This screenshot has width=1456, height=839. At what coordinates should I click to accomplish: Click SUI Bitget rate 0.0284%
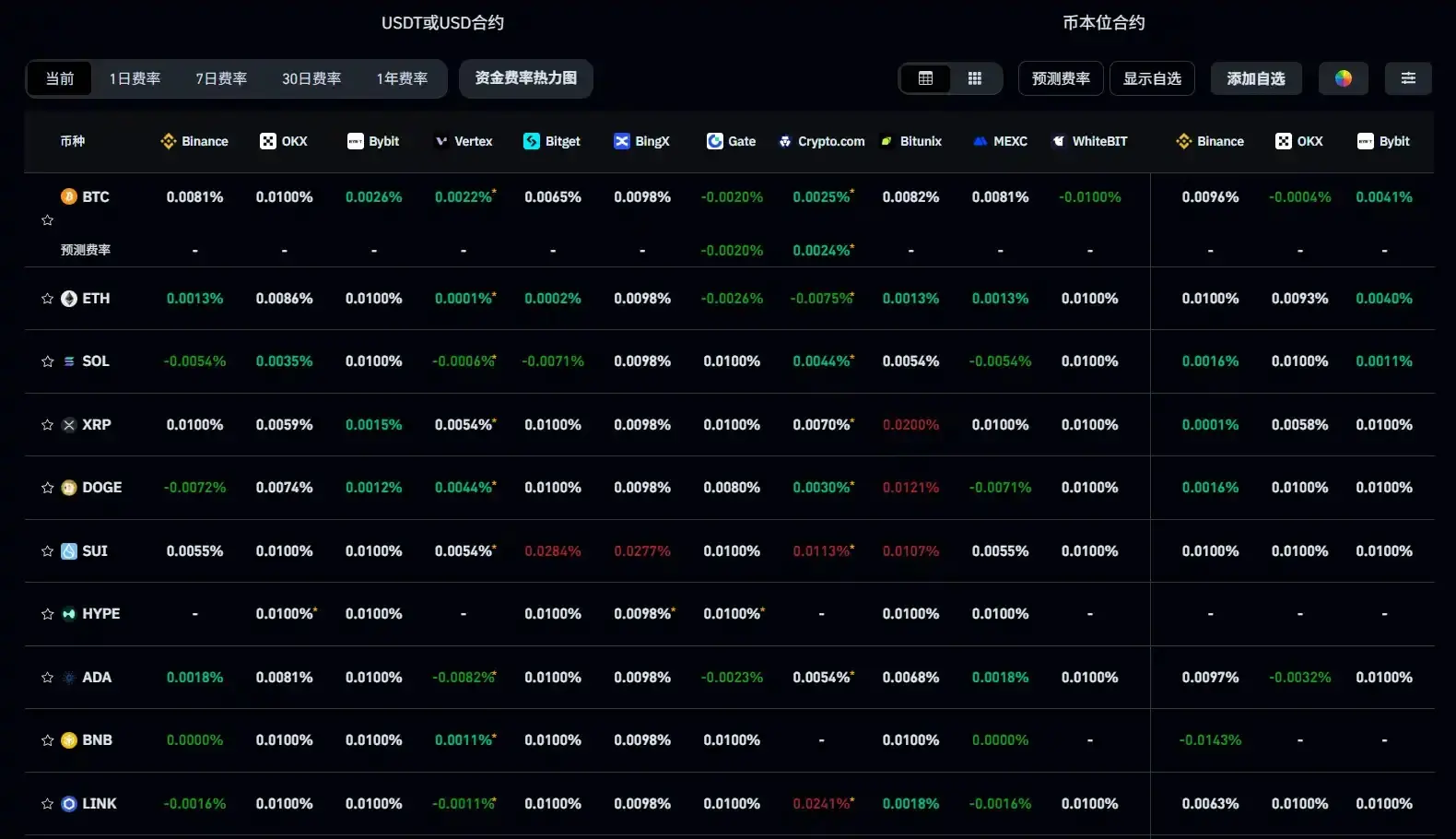point(553,551)
